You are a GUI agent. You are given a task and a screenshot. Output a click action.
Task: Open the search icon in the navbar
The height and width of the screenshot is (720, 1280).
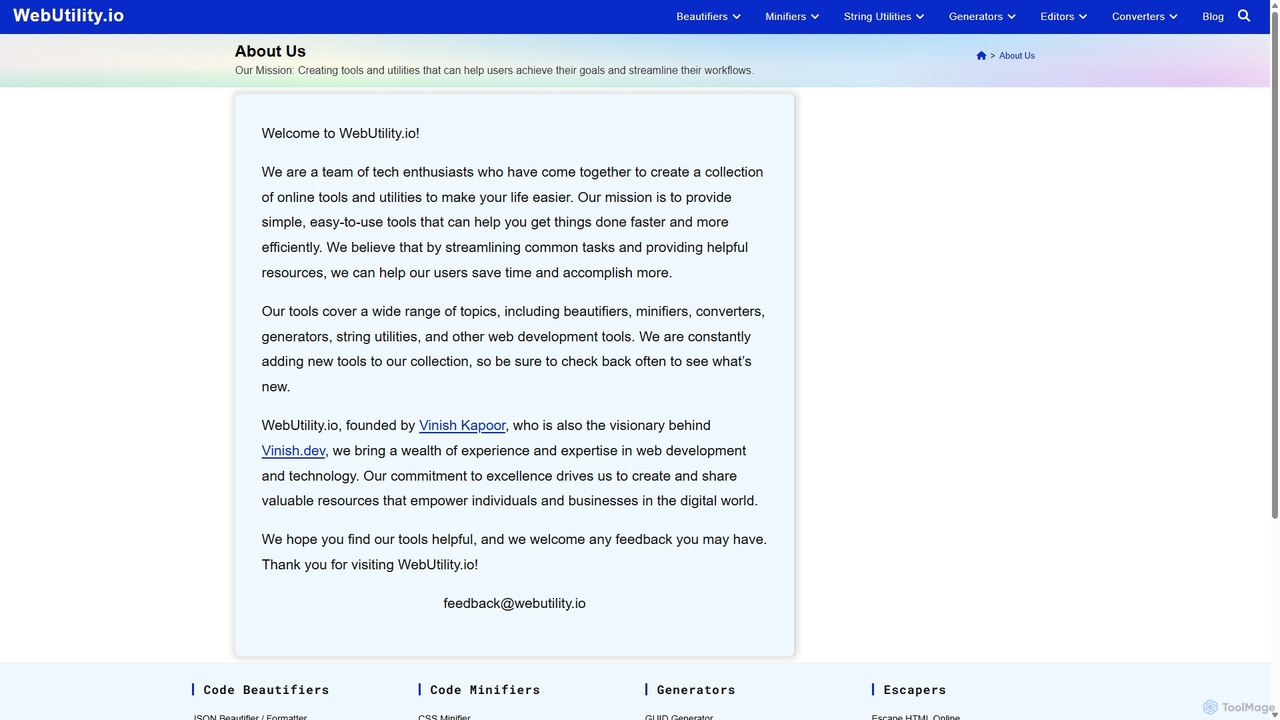(1244, 16)
